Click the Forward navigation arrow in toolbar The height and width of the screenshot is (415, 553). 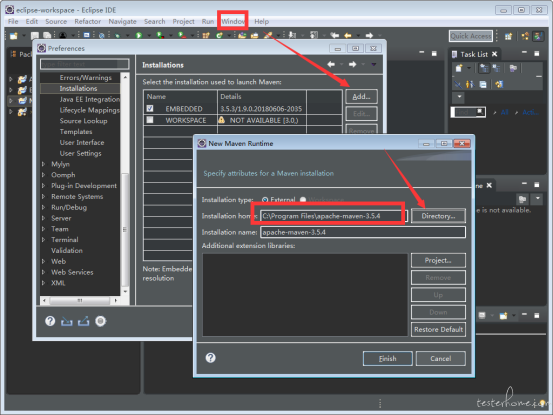click(369, 35)
